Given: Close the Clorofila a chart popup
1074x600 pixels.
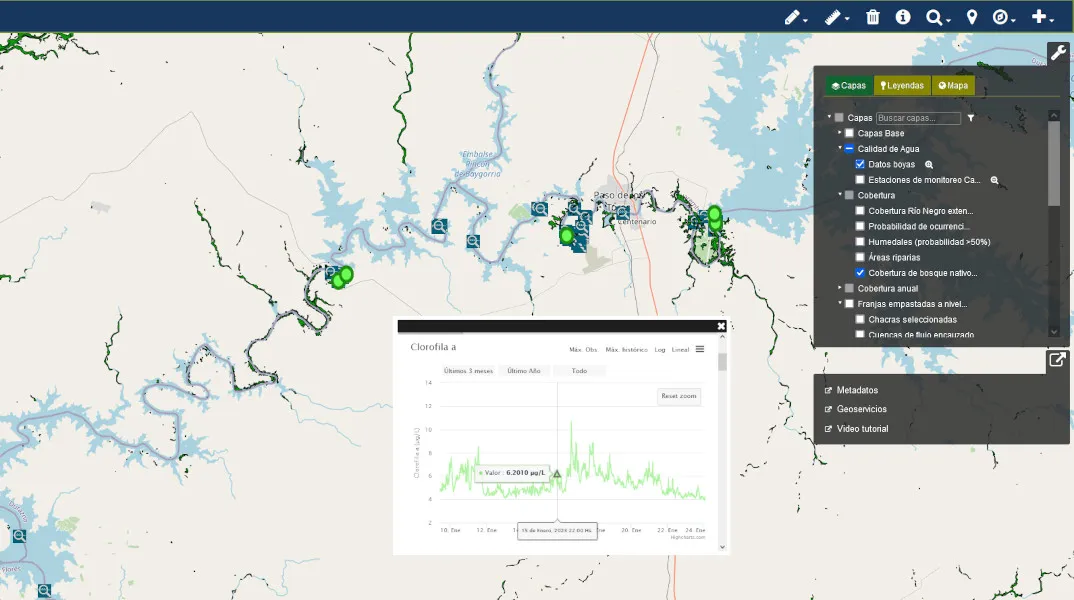Looking at the screenshot, I should pyautogui.click(x=721, y=326).
